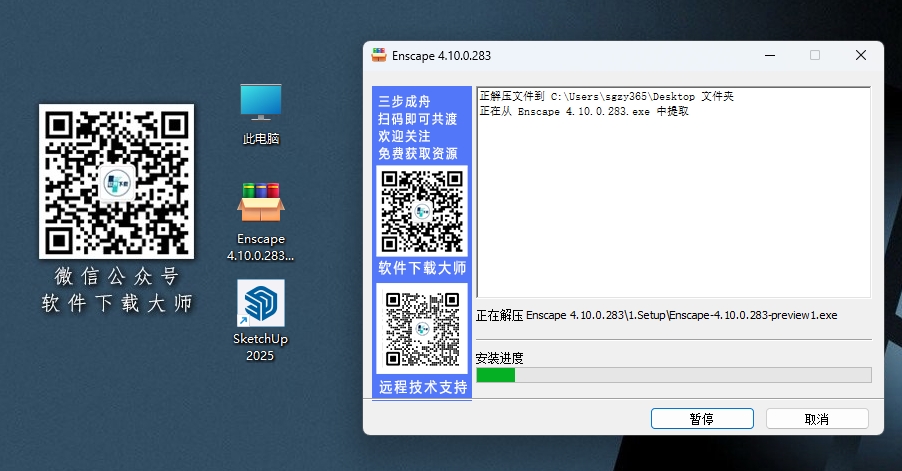Select the SketchUp 2025 desktop shortcut

point(261,321)
